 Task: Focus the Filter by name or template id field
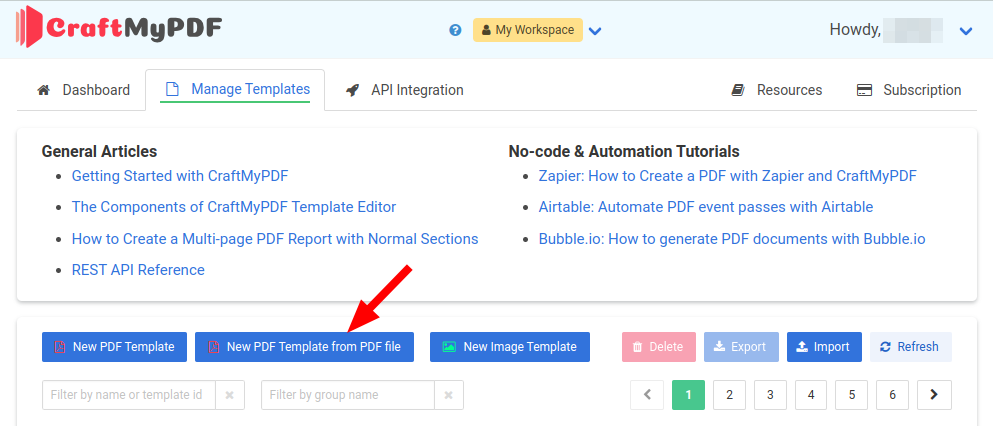tap(129, 395)
